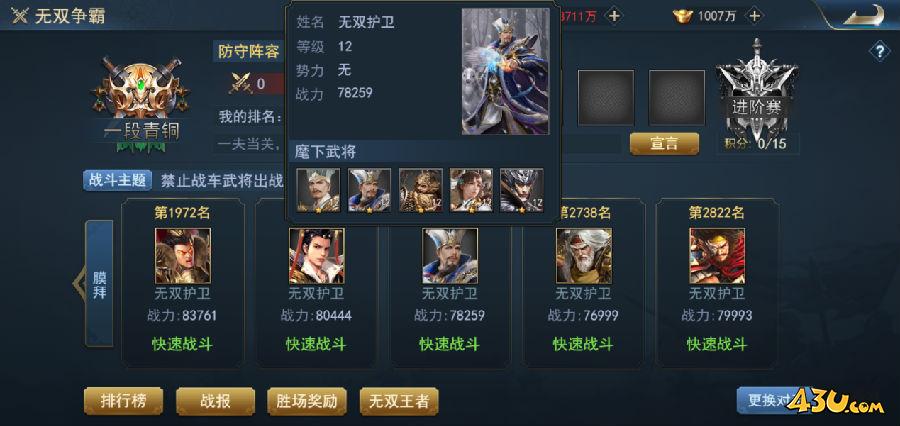This screenshot has width=900, height=426.
Task: Expand the 膜拜 side panel
Action: (99, 284)
